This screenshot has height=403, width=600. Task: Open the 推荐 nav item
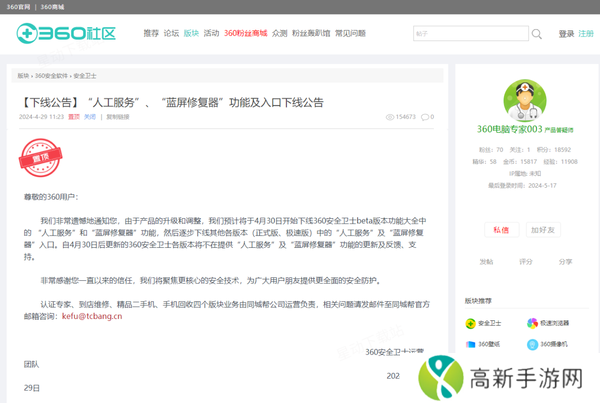(x=151, y=33)
